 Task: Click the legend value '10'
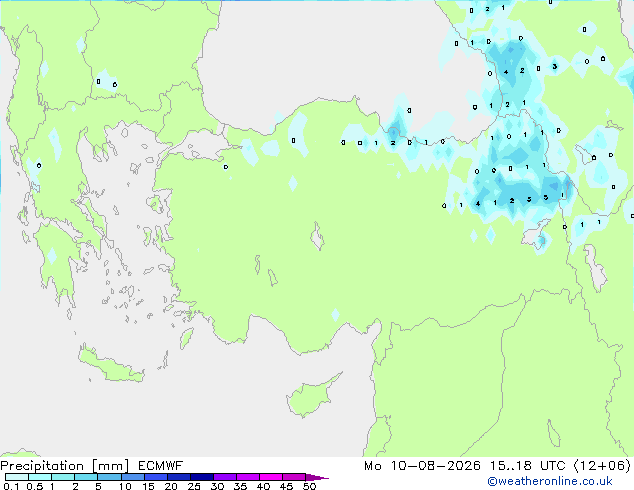[x=125, y=486]
